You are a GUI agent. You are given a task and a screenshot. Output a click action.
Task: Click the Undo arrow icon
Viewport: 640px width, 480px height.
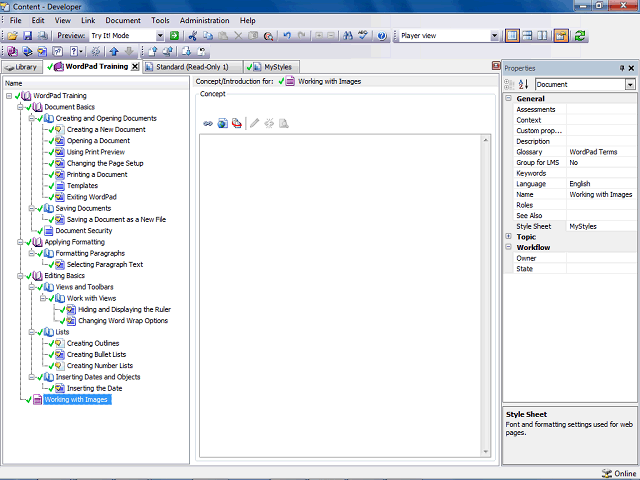coord(287,36)
